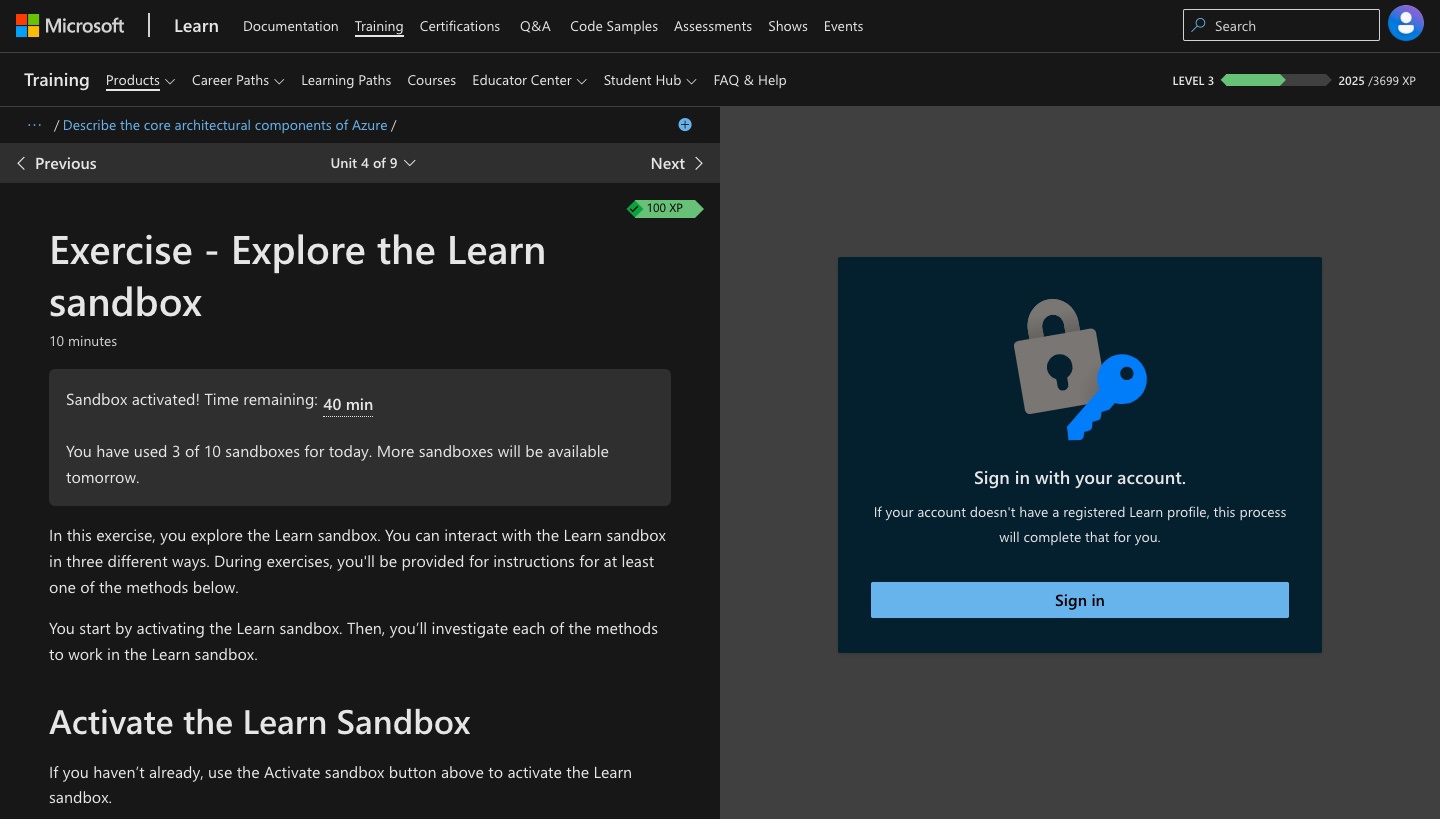Open Events in the top menu
Viewport: 1440px width, 819px height.
point(843,26)
